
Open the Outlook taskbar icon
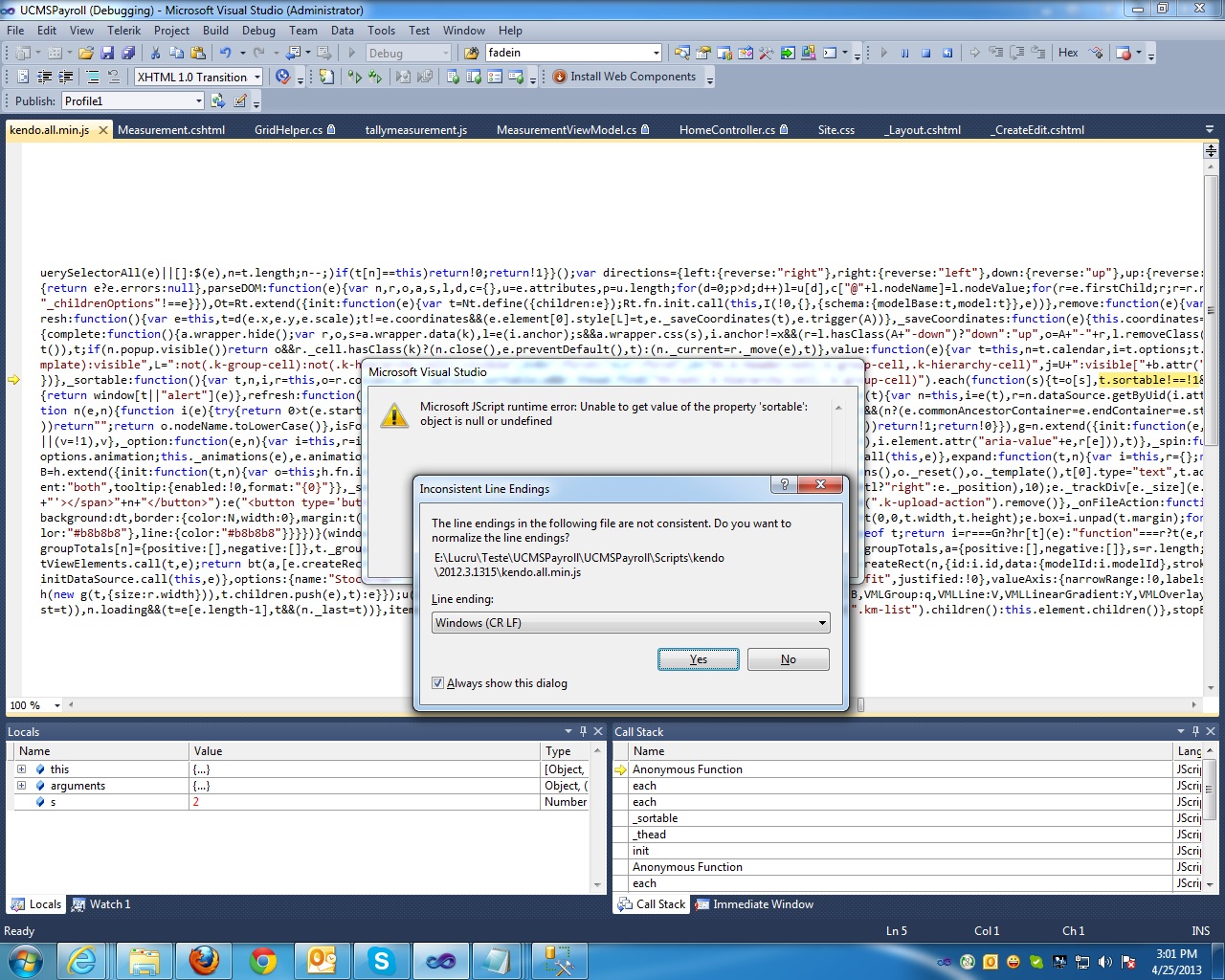click(322, 960)
